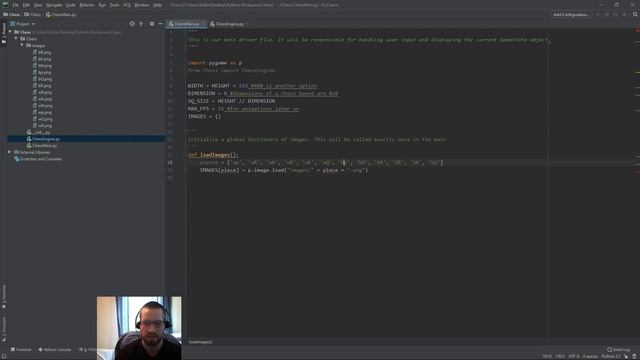Click the 'import pygame as p' code line
The width and height of the screenshot is (640, 360).
pos(215,63)
